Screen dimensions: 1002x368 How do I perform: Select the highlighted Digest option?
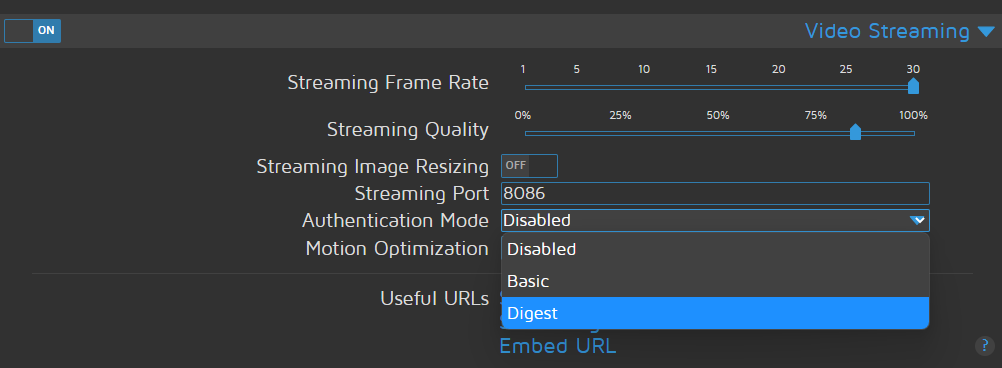pyautogui.click(x=715, y=313)
